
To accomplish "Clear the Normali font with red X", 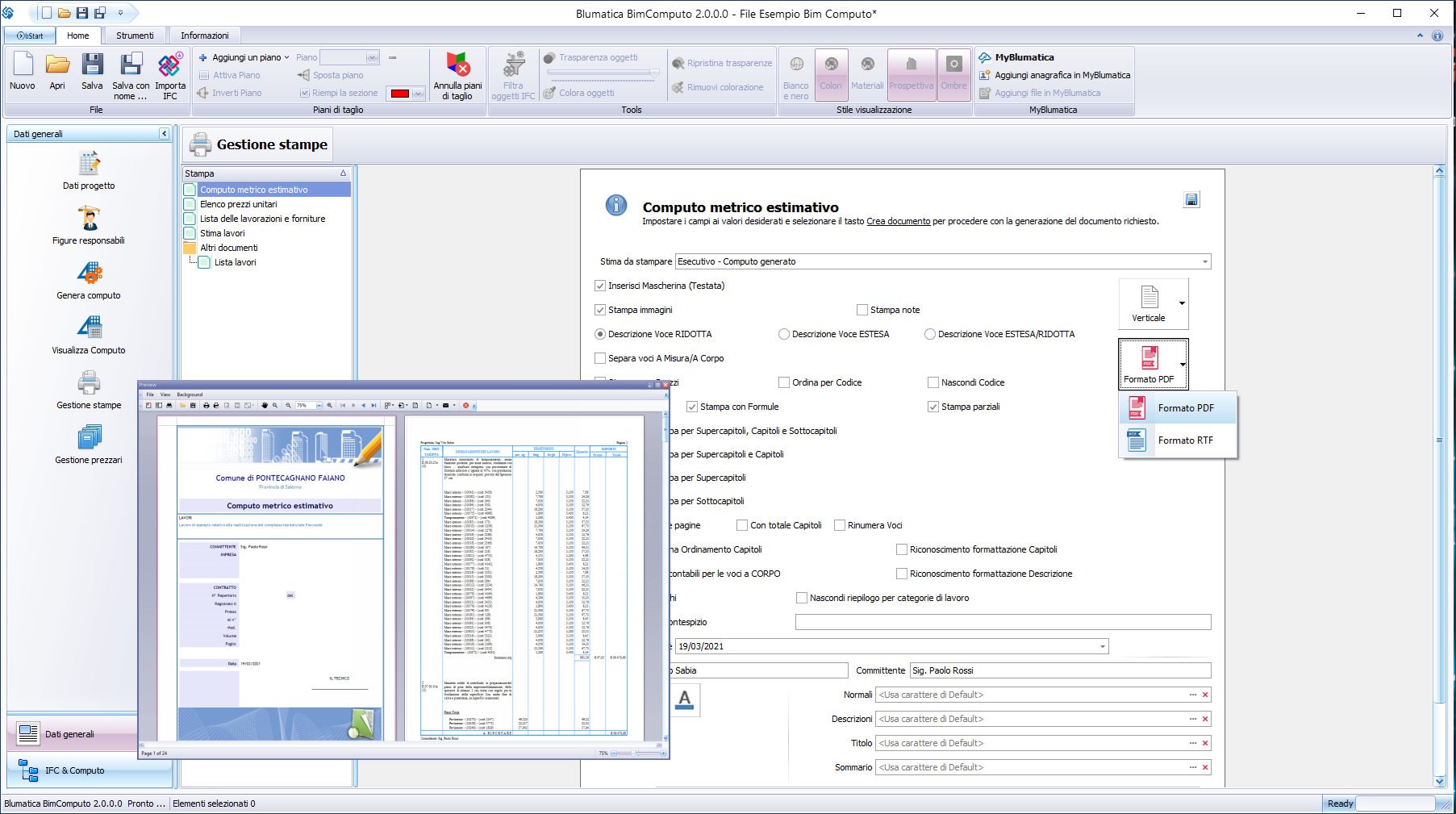I will pyautogui.click(x=1205, y=695).
